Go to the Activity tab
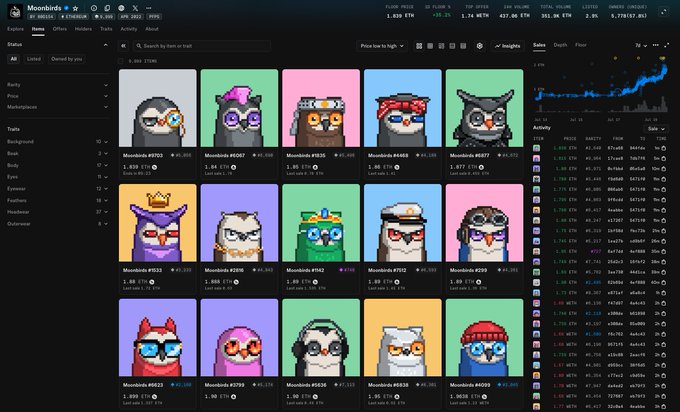This screenshot has height=412, width=680. point(129,29)
